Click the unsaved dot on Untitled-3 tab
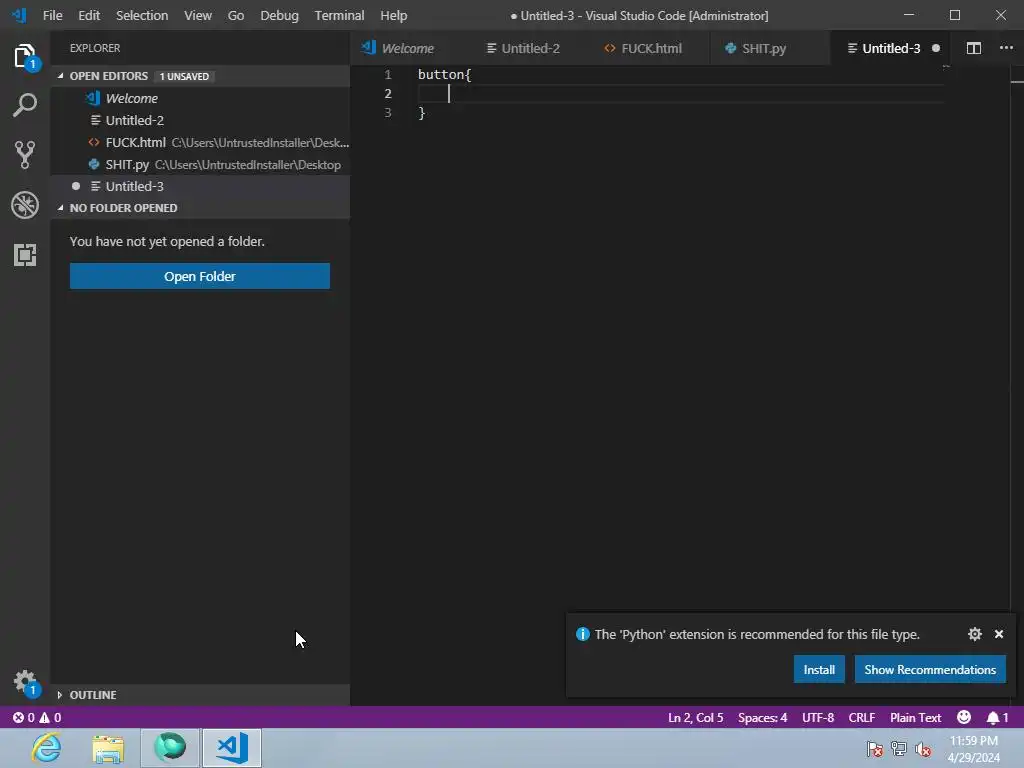Image resolution: width=1024 pixels, height=768 pixels. point(936,48)
